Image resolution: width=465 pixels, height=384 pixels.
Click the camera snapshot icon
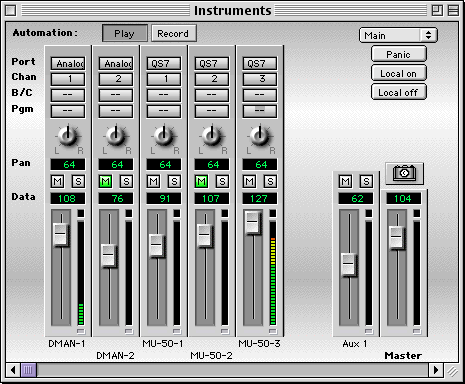pyautogui.click(x=404, y=173)
